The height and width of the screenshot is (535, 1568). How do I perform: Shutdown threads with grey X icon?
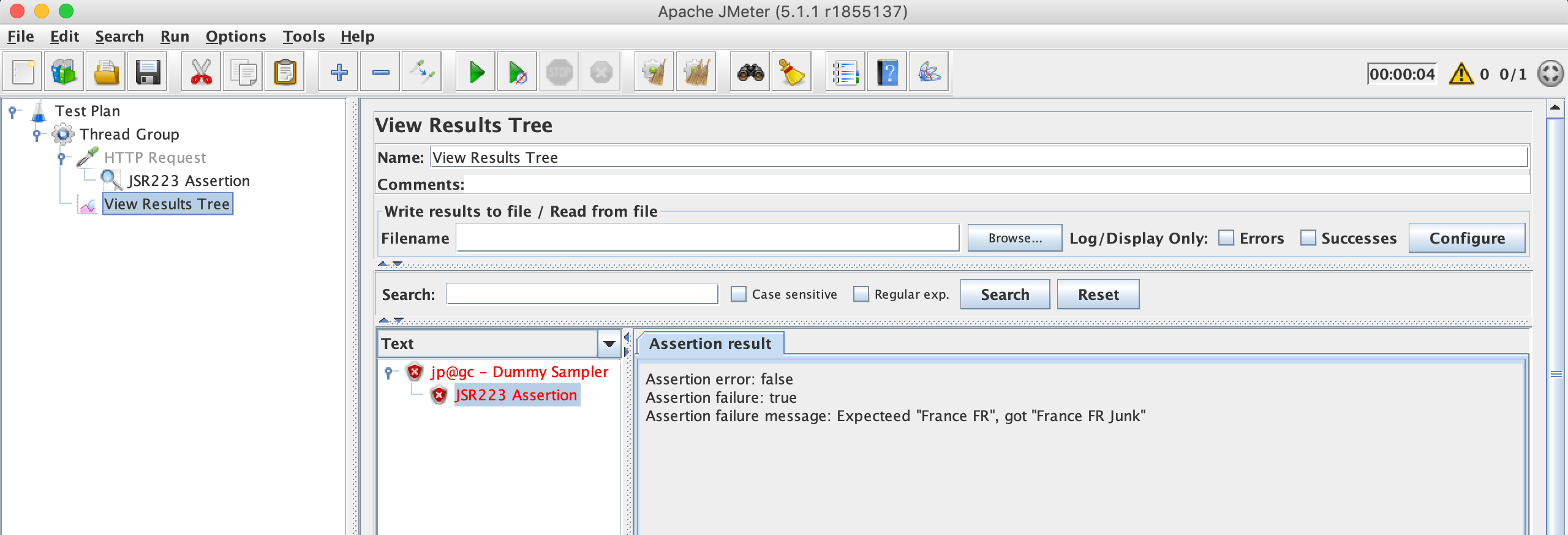[601, 73]
